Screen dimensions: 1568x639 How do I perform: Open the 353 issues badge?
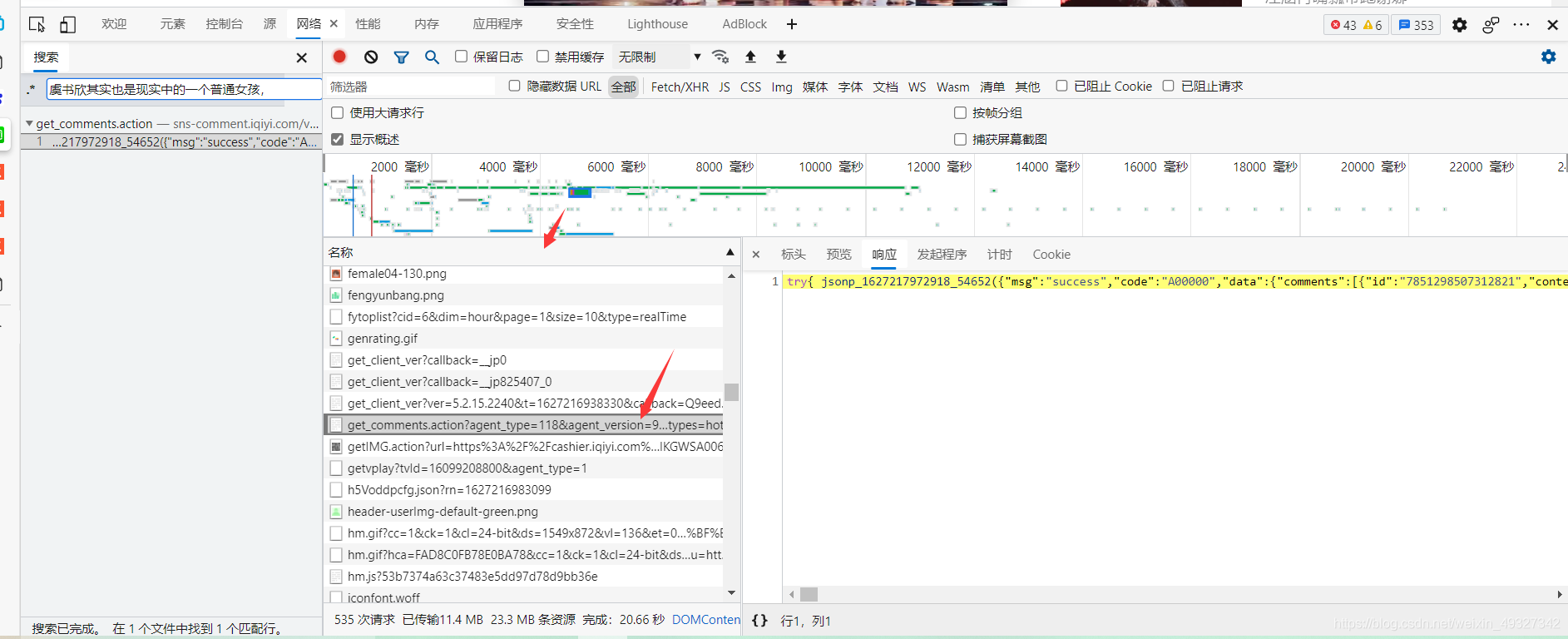(1417, 25)
